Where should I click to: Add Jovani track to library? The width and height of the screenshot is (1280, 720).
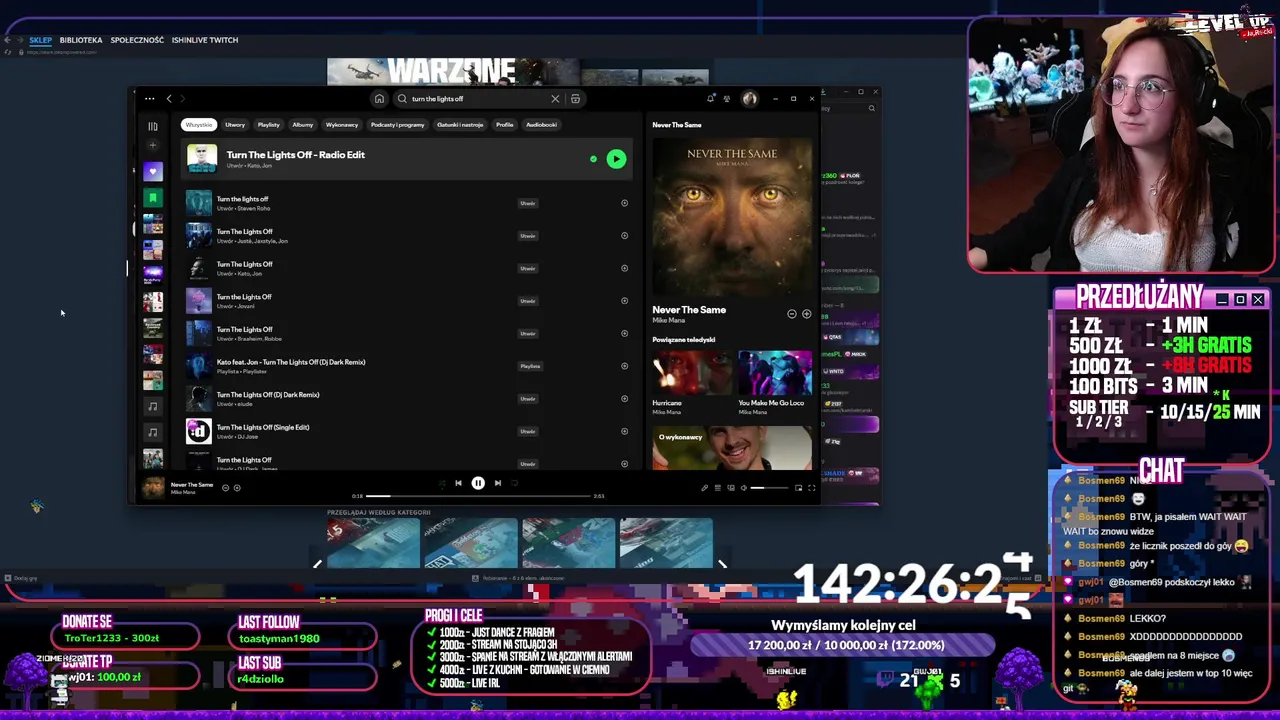coord(624,301)
